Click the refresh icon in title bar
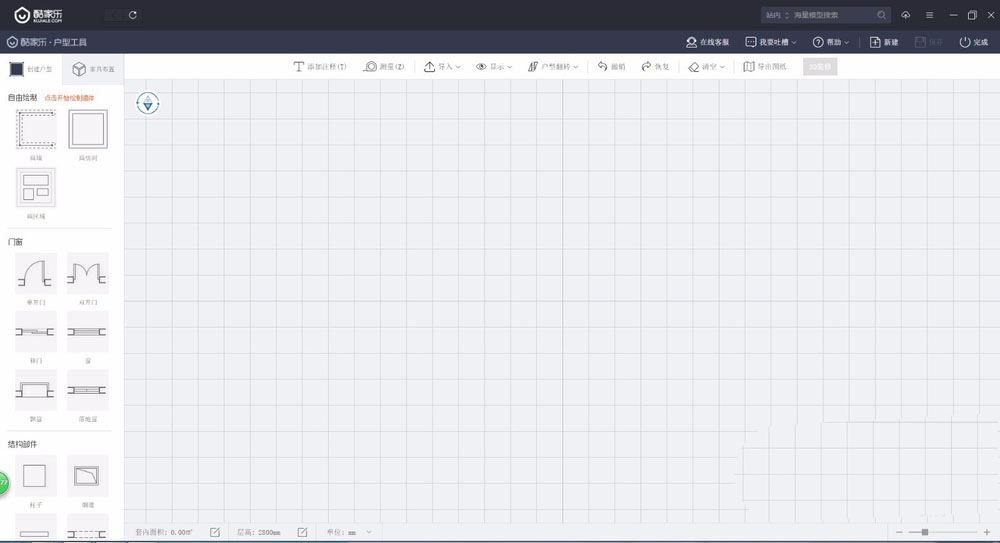This screenshot has width=1000, height=543. [133, 15]
